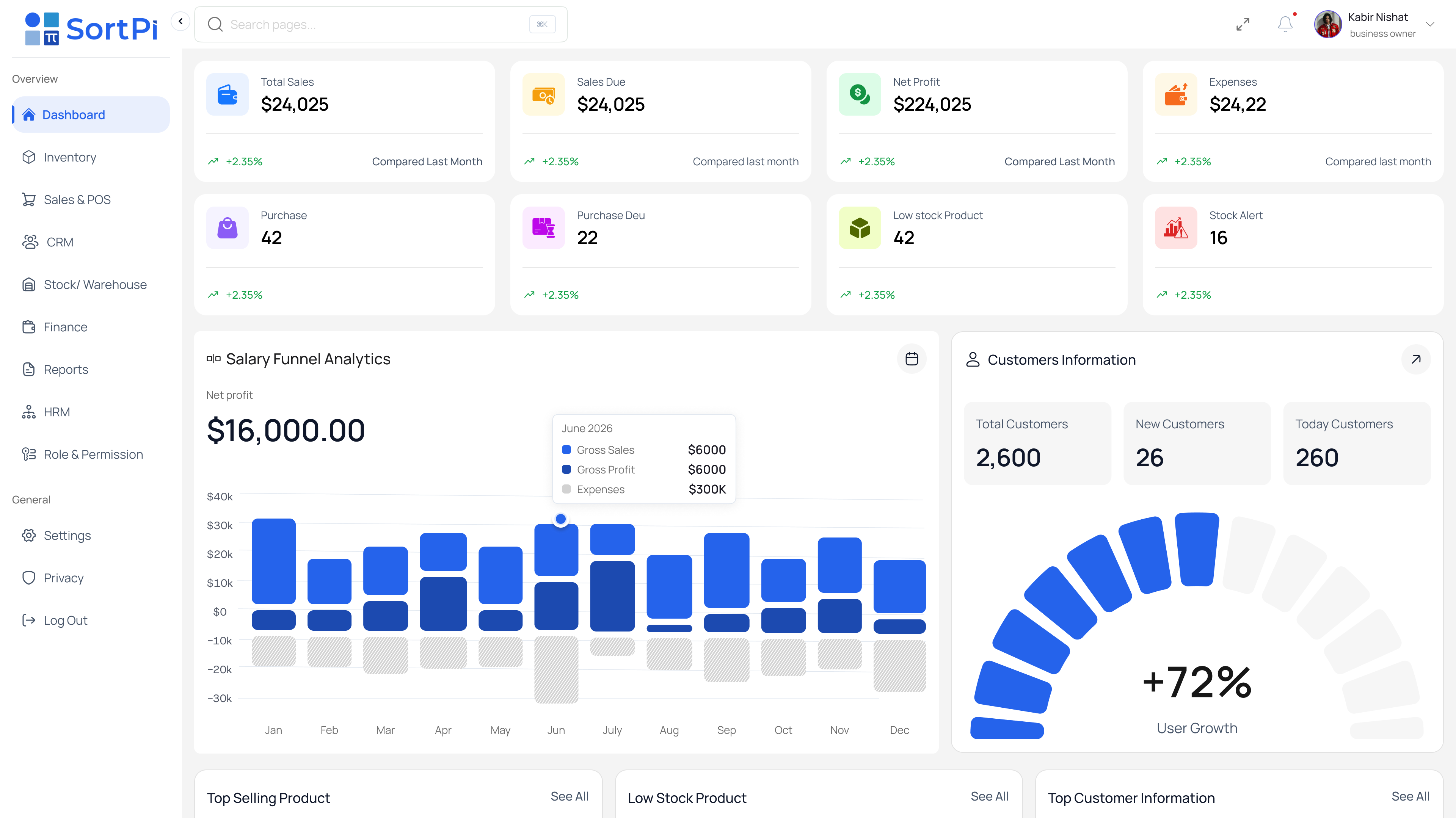Click the Gross Sales legend swatch
Viewport: 1456px width, 818px height.
(566, 450)
